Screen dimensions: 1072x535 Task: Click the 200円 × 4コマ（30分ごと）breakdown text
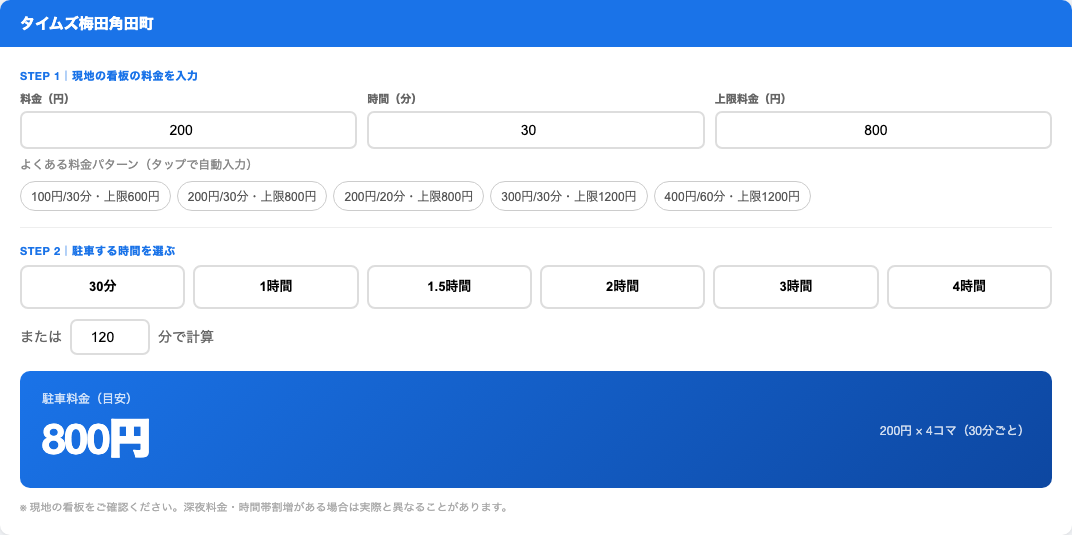coord(951,431)
